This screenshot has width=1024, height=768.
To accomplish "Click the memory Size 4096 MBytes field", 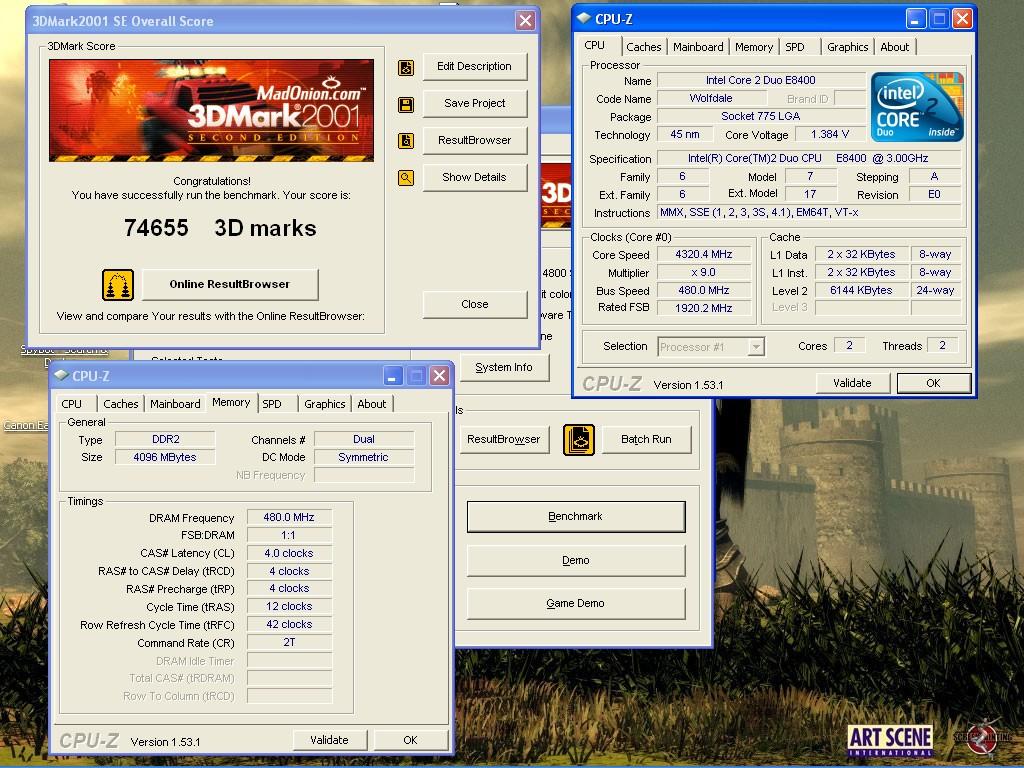I will click(x=165, y=457).
